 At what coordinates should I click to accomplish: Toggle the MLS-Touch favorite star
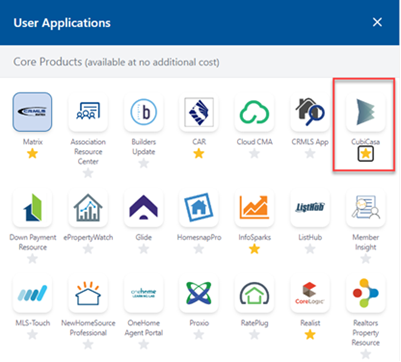[x=32, y=335]
